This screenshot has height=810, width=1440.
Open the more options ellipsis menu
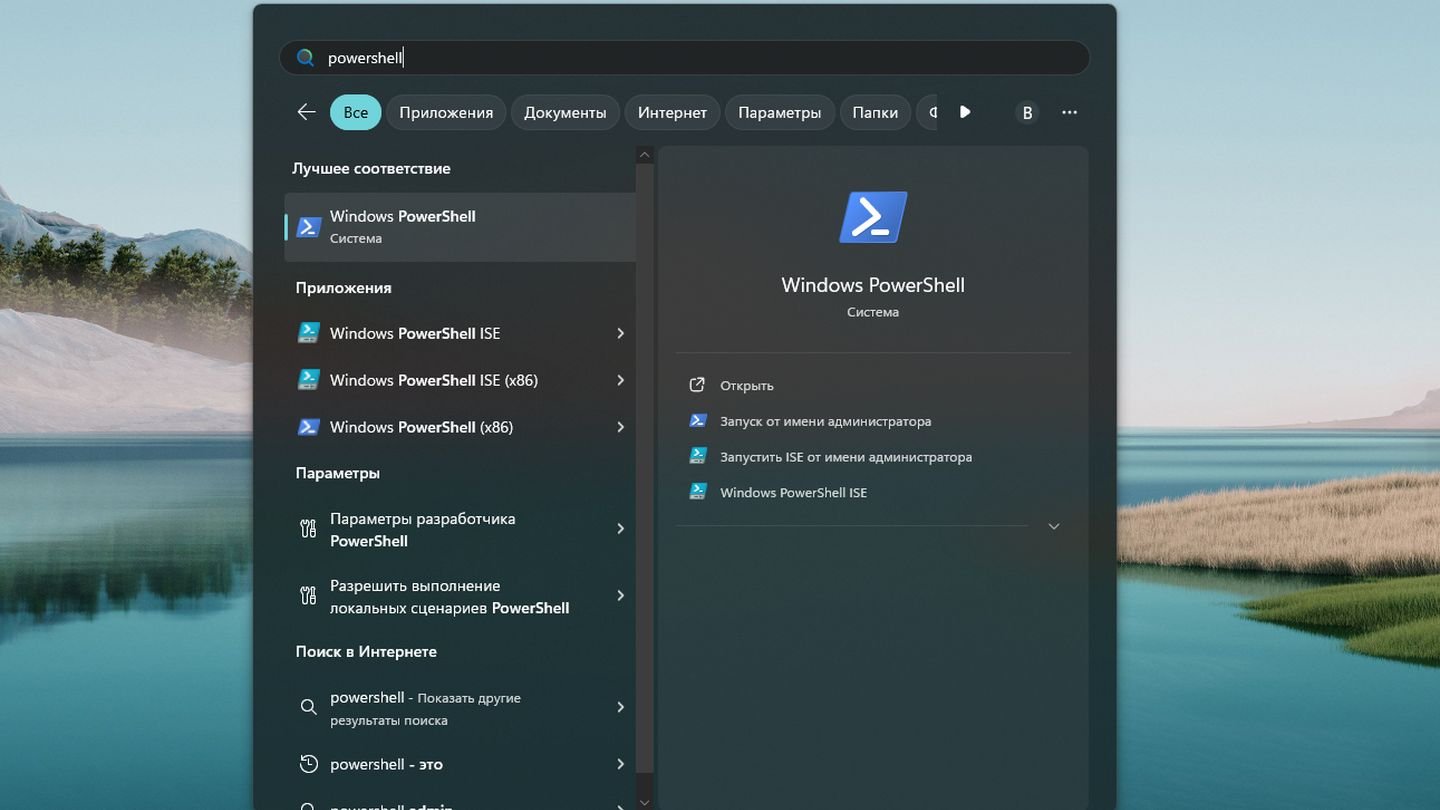tap(1069, 112)
